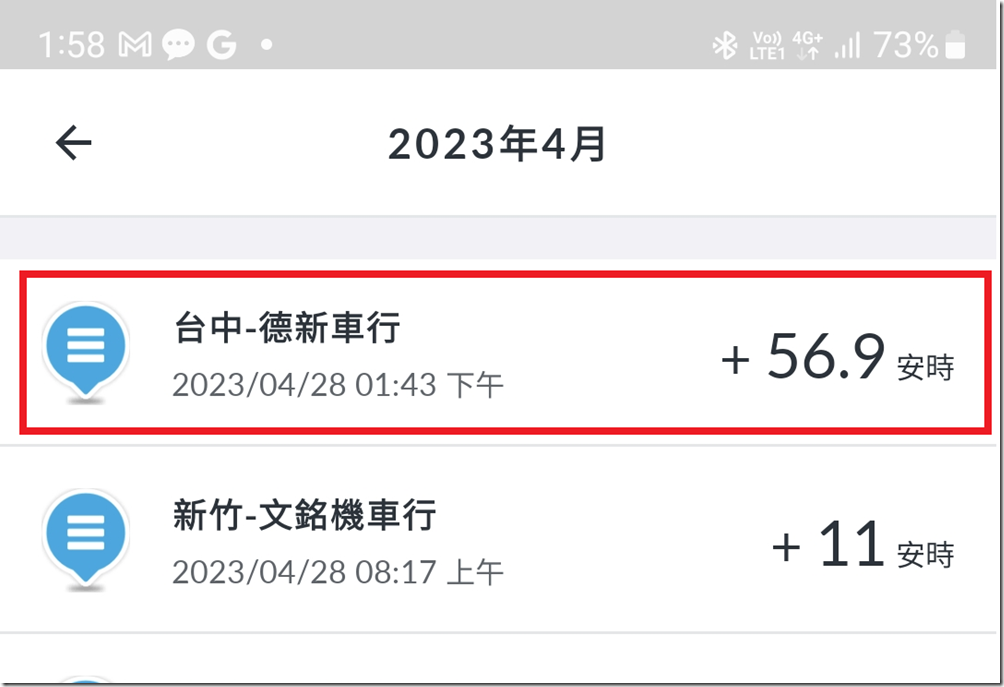
Task: Tap the battery icon in status bar
Action: [957, 45]
